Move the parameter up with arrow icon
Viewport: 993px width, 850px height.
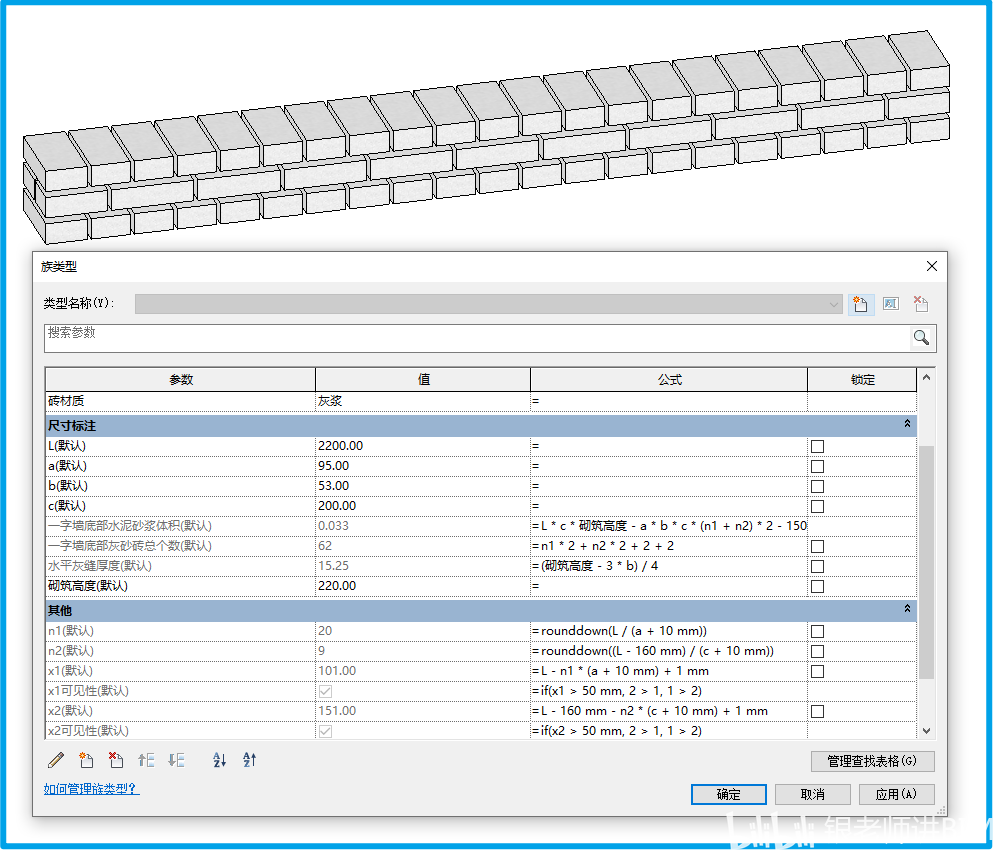click(x=146, y=760)
